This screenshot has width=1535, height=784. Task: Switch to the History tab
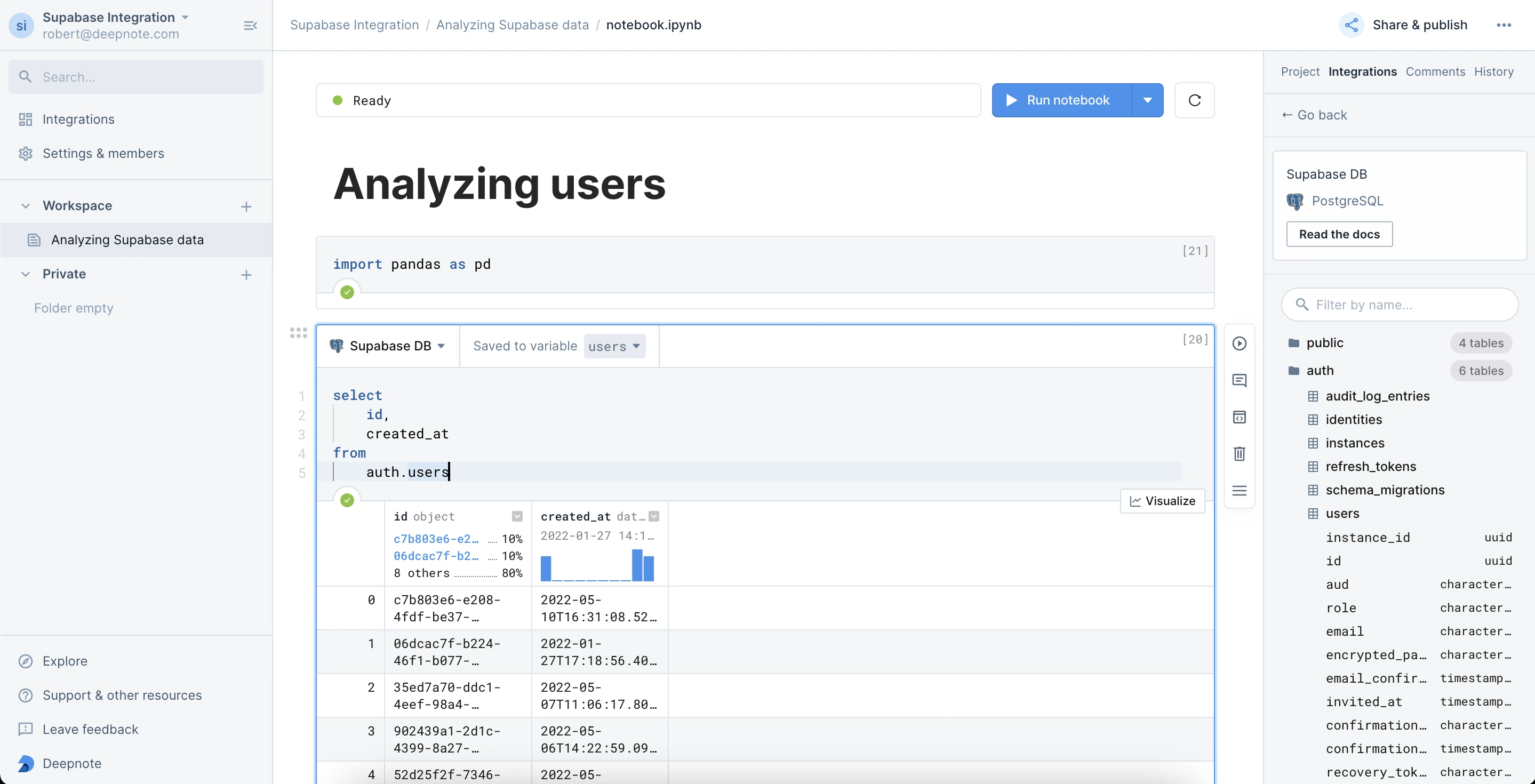(x=1493, y=71)
